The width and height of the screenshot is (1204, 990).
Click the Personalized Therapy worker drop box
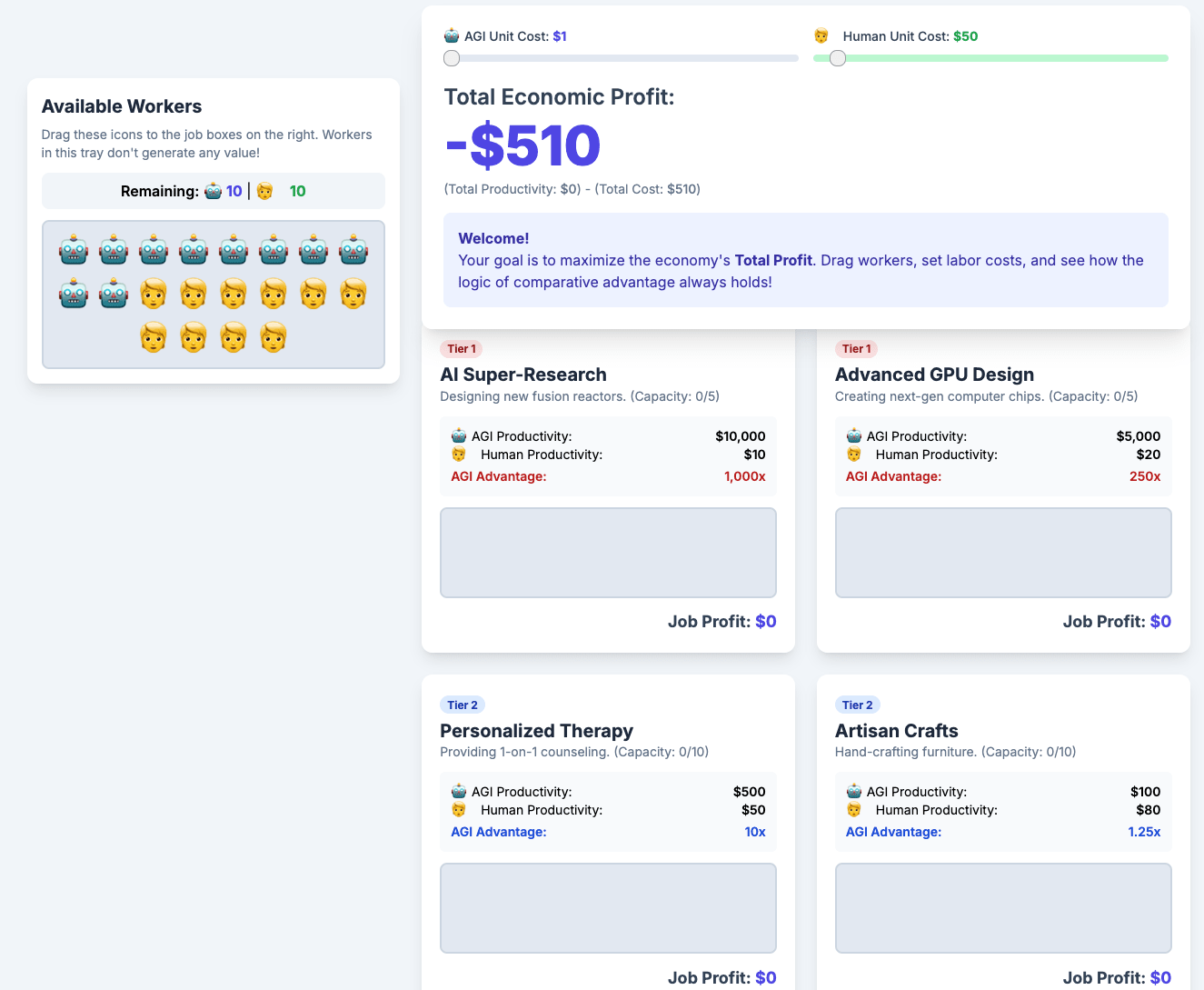(x=608, y=908)
